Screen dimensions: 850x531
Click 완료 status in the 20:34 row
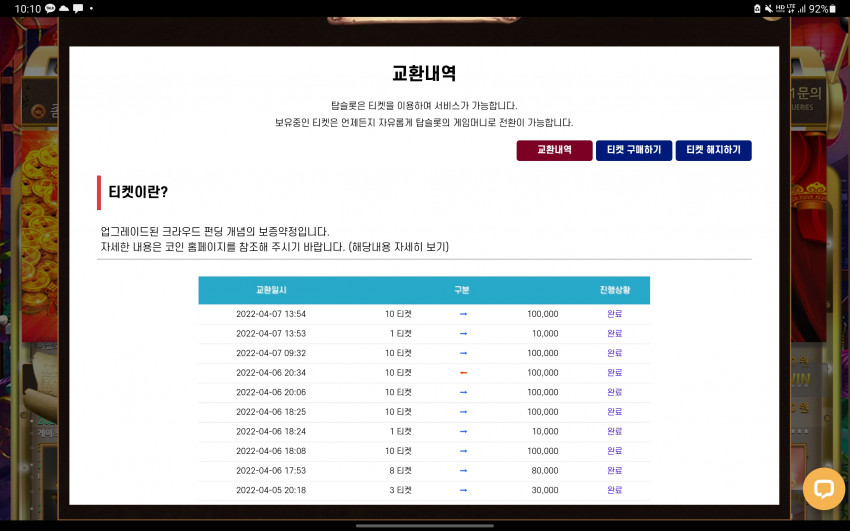(615, 373)
